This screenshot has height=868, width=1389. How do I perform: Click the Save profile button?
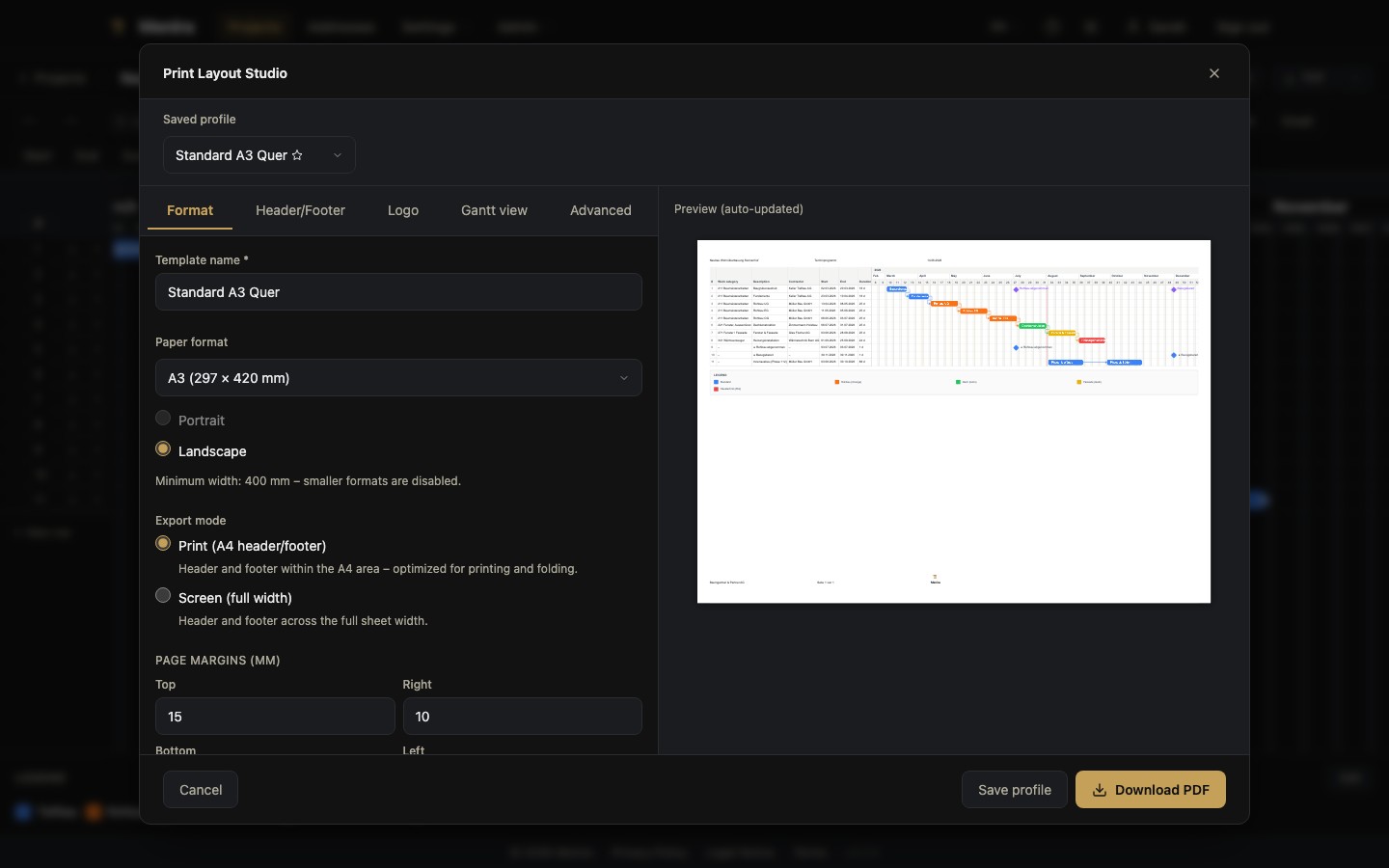[x=1015, y=790]
